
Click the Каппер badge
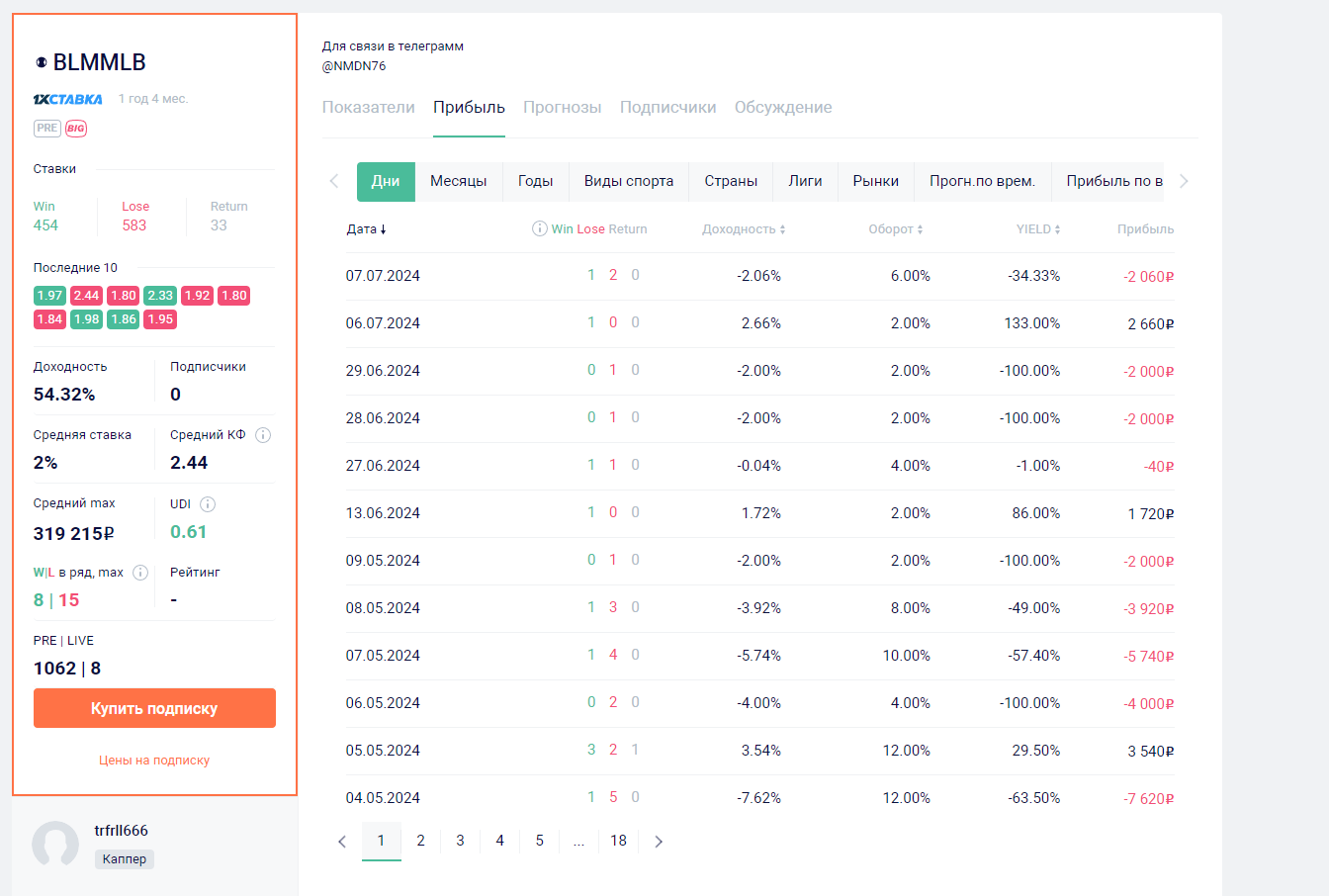125,858
